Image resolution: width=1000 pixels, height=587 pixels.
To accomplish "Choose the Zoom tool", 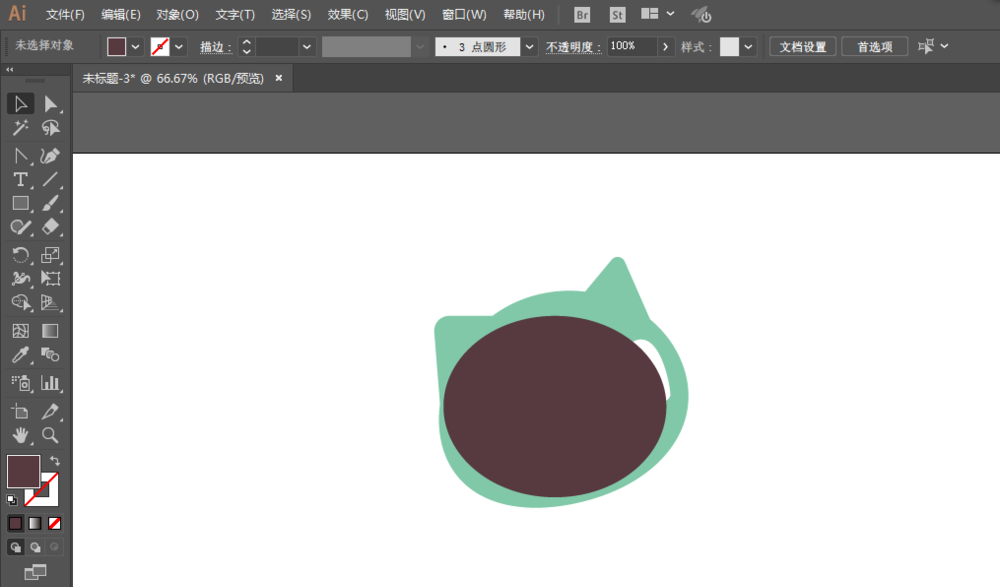I will pos(50,435).
